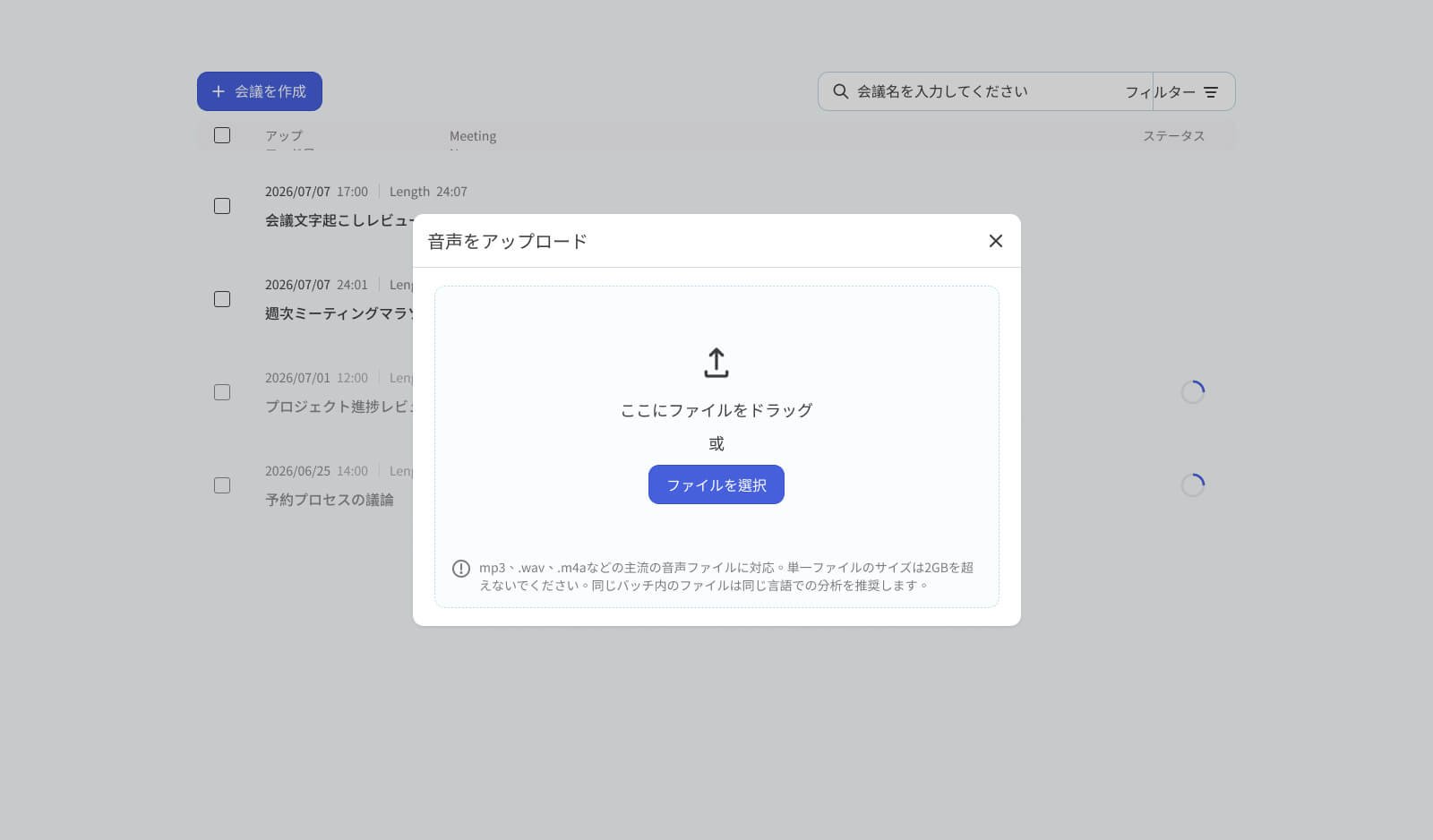Click the 2026/07/07 17:00 timestamp
This screenshot has width=1433, height=840.
pyautogui.click(x=316, y=192)
